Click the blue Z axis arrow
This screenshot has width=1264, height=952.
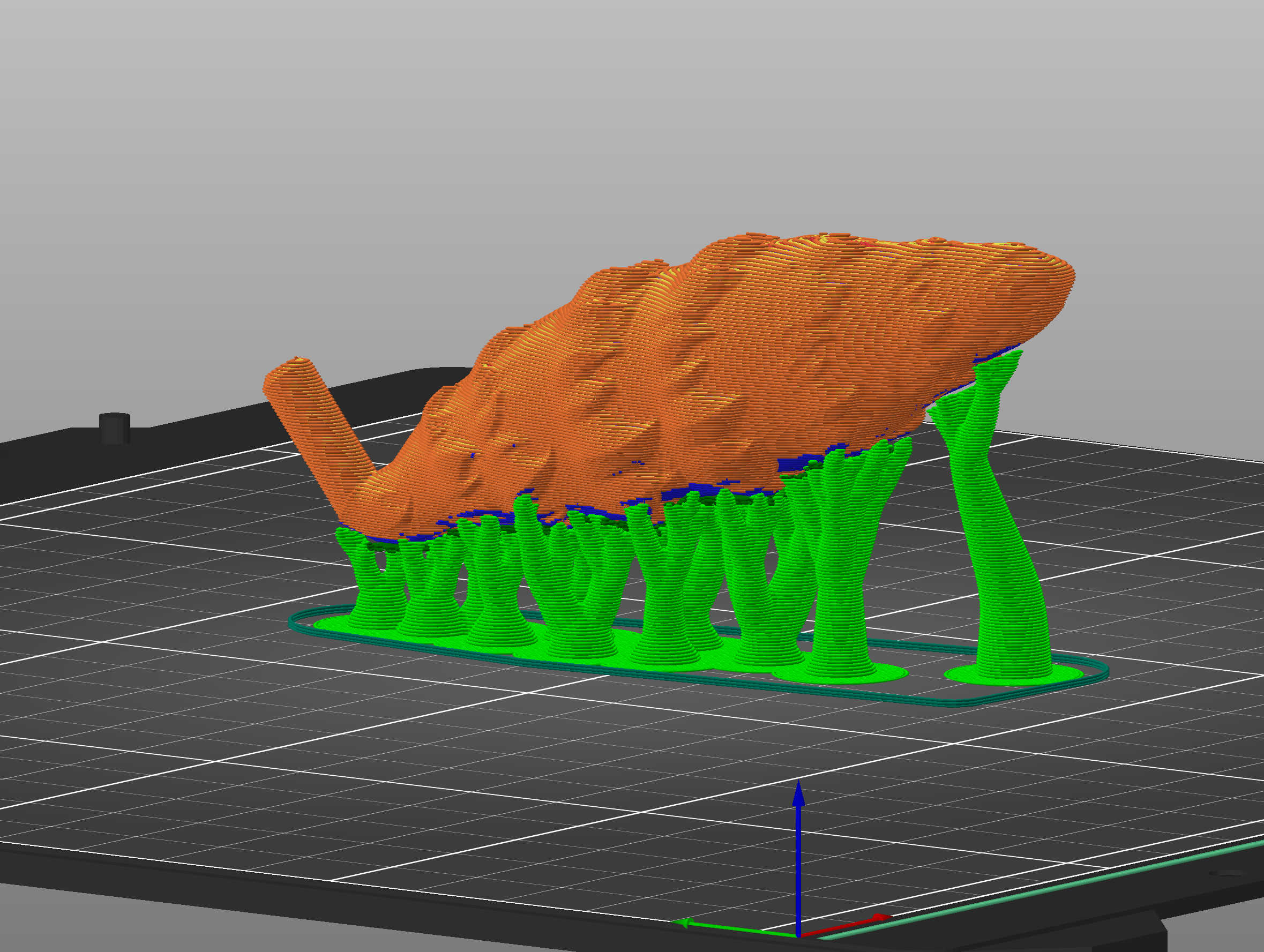pos(798,857)
